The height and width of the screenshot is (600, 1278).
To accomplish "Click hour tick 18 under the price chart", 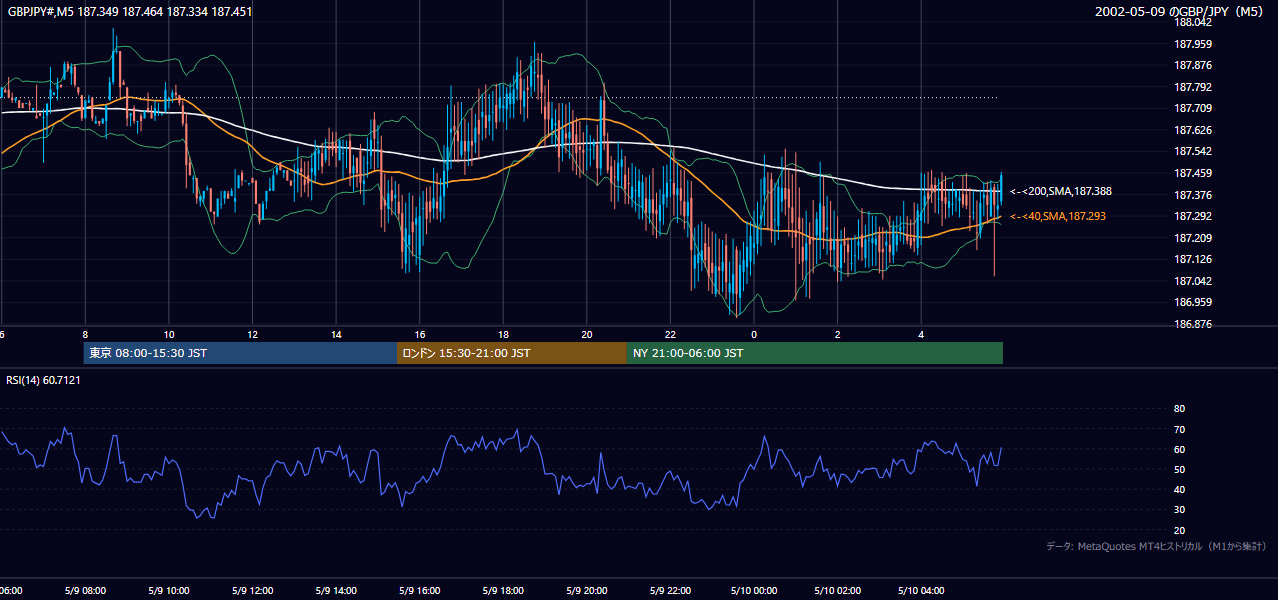I will [x=503, y=335].
